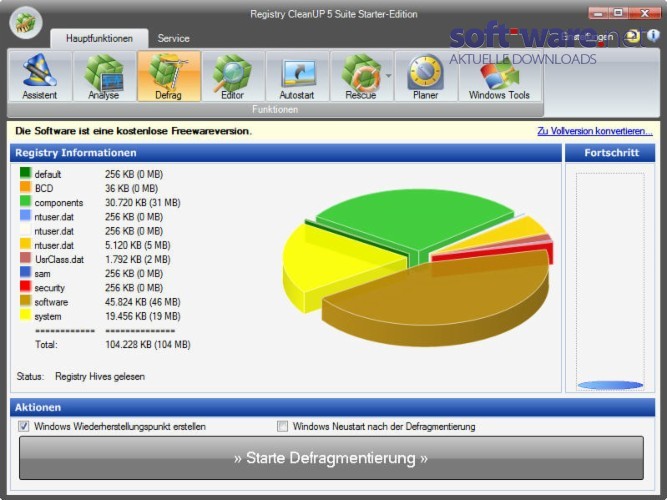Click the status text Registry Hives gelesen
667x500 pixels.
pyautogui.click(x=100, y=377)
